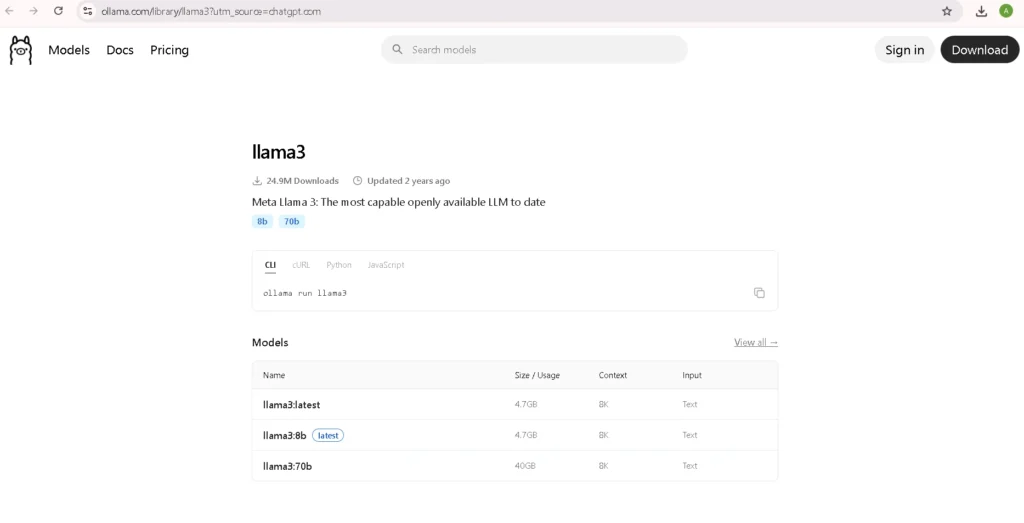Click the llama3 page heading
Viewport: 1024px width, 523px height.
point(279,152)
